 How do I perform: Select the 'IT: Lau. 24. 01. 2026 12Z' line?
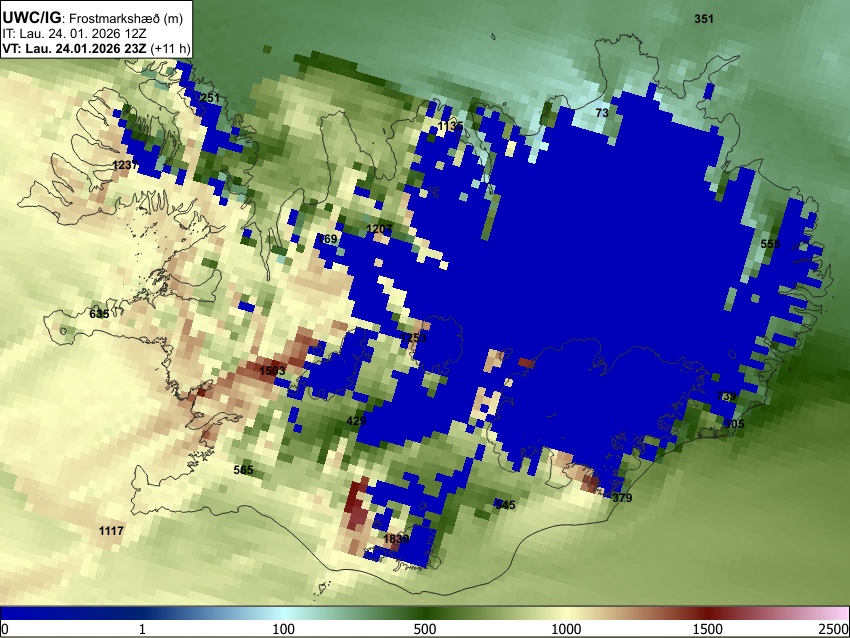(x=74, y=34)
